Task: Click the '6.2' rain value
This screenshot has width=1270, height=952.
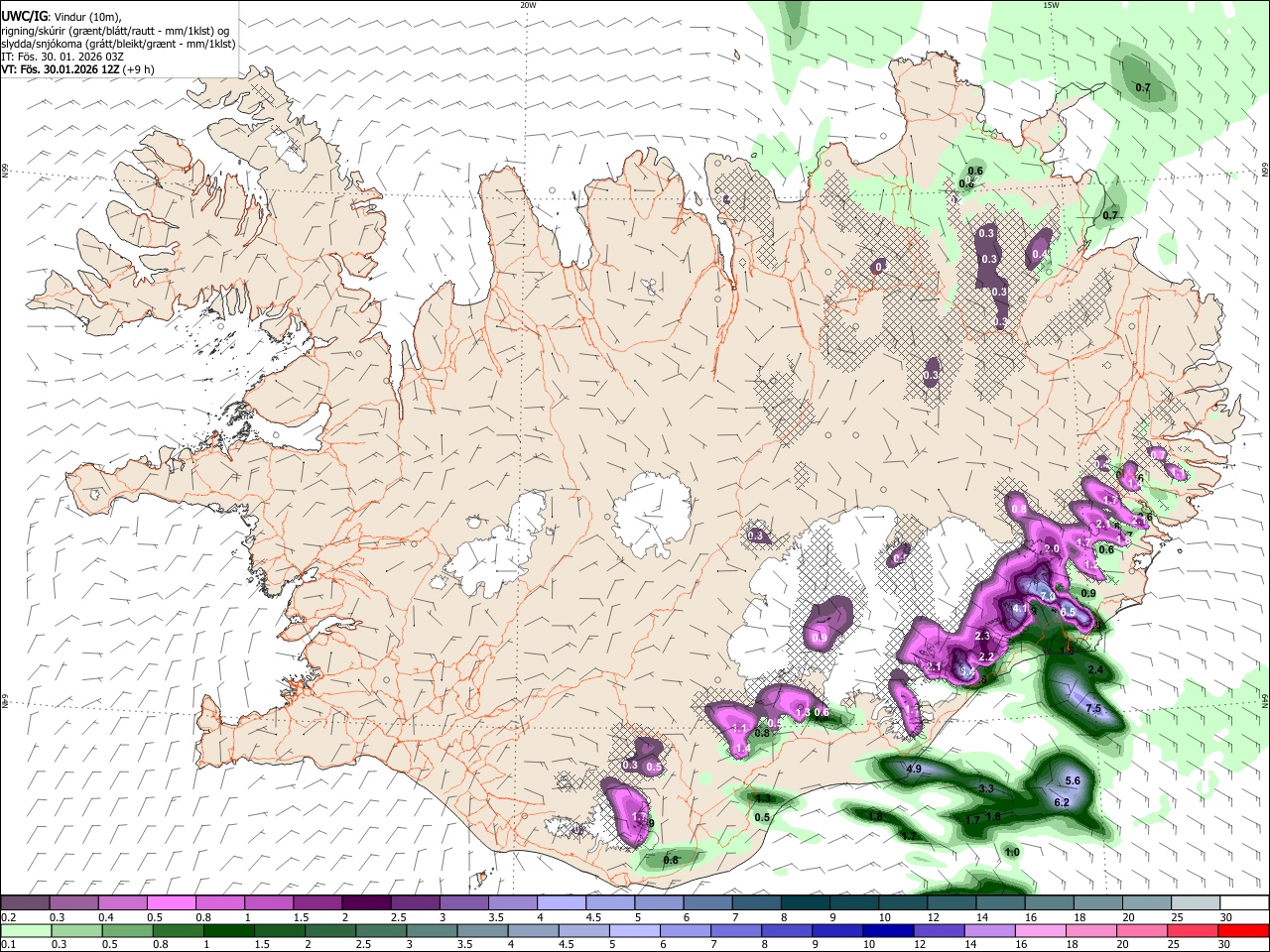Action: pos(1061,802)
